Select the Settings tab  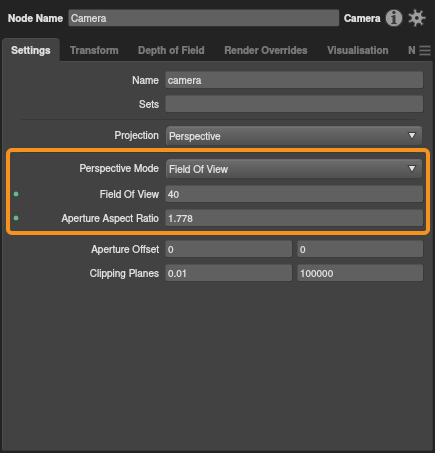tap(31, 50)
